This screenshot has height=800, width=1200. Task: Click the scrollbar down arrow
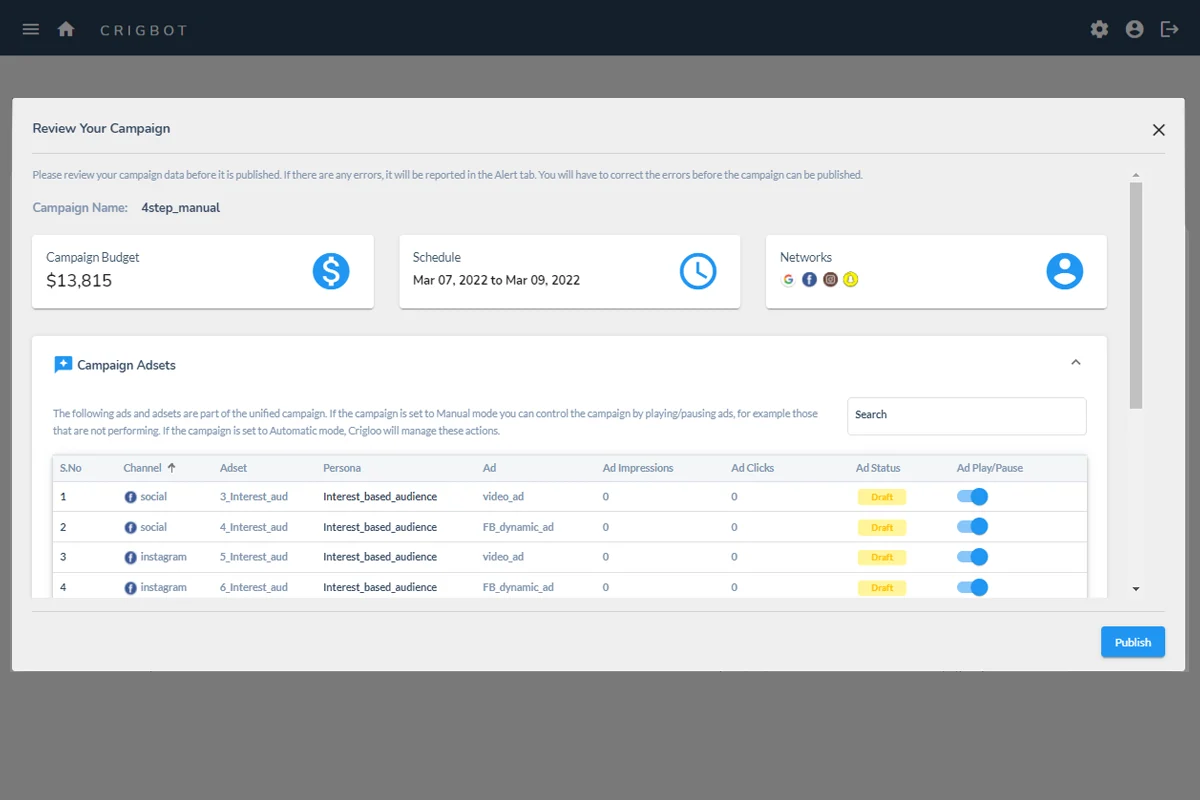click(x=1136, y=589)
